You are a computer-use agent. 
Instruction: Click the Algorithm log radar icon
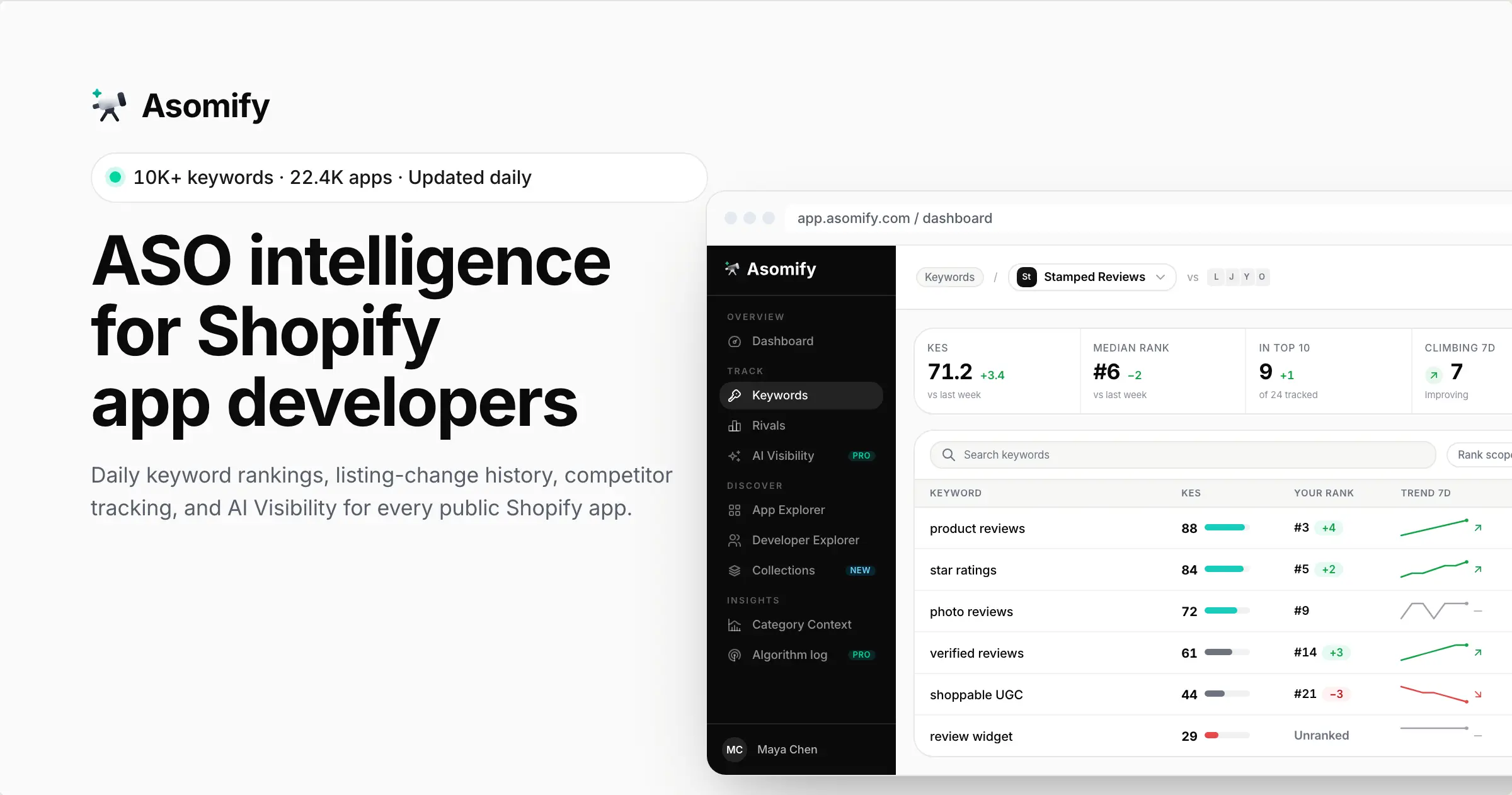[735, 655]
